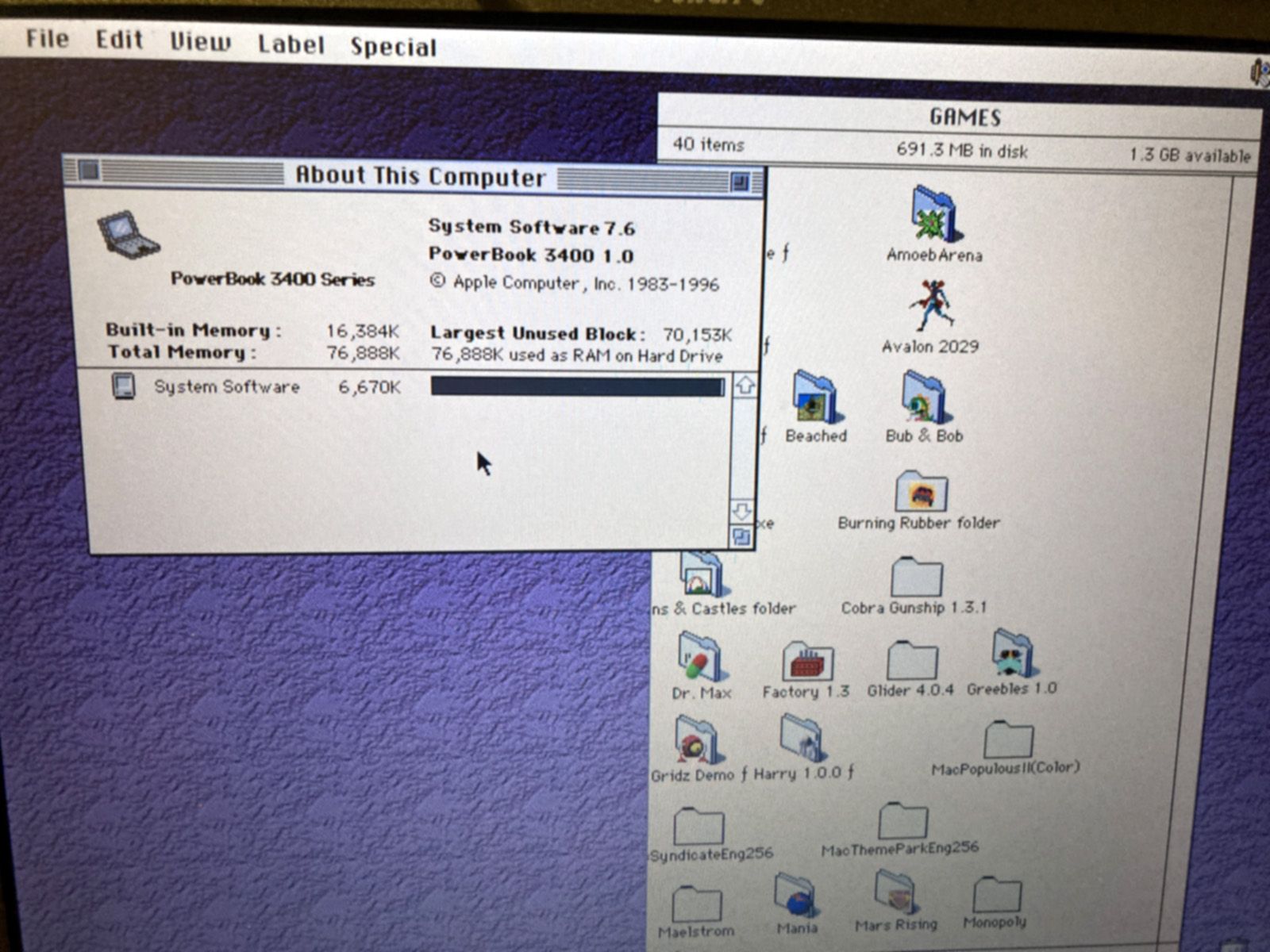Select the Dr. Max folder icon

(699, 657)
